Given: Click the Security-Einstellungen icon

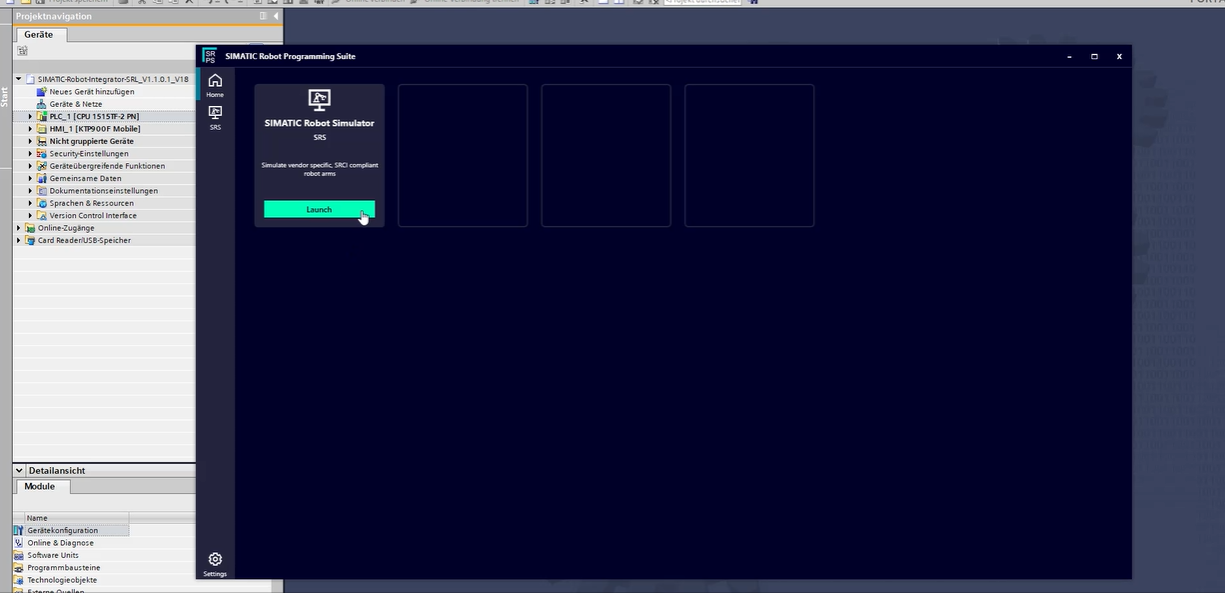Looking at the screenshot, I should click(41, 154).
